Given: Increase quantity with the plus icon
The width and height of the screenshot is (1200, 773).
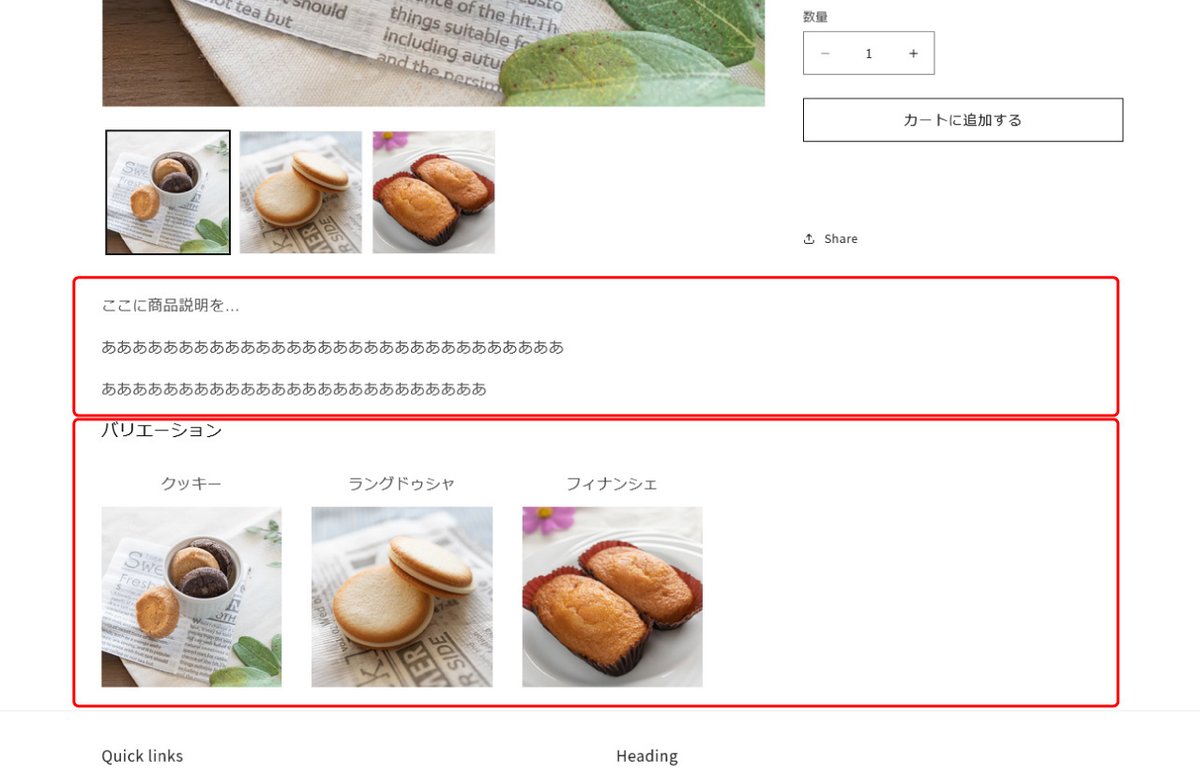Looking at the screenshot, I should [913, 54].
